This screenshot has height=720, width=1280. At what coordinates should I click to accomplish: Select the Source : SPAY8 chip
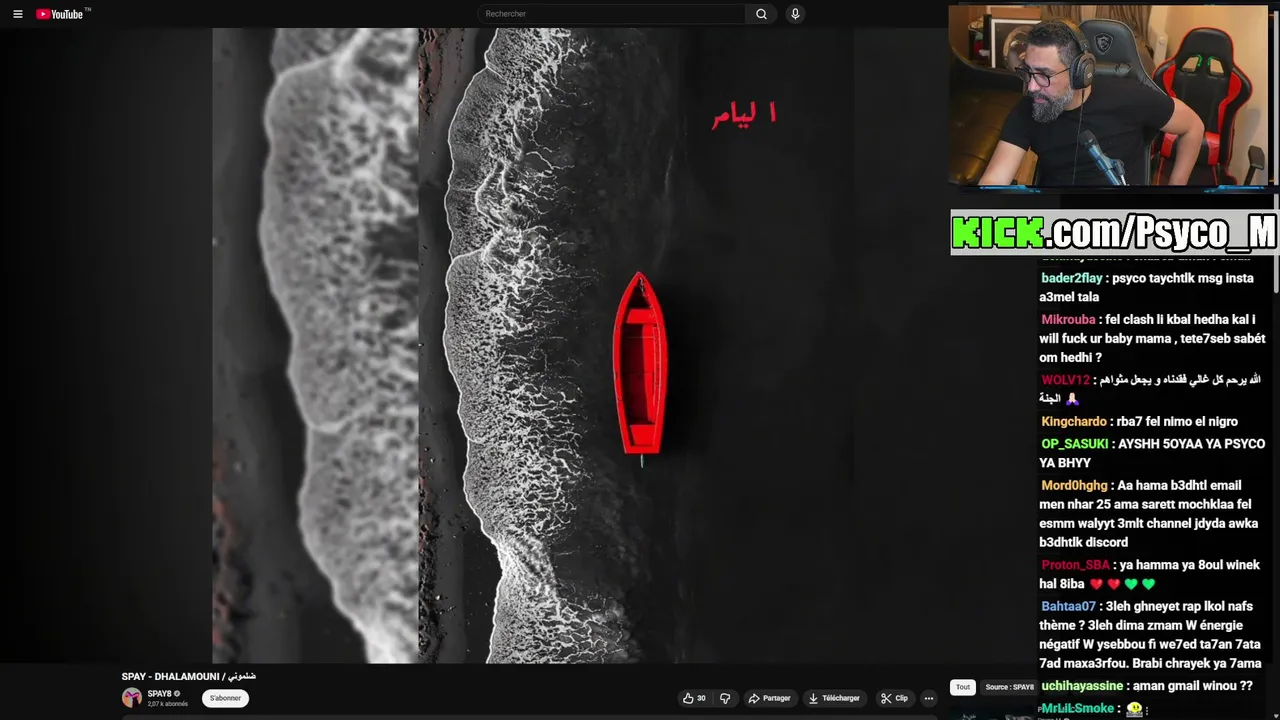1009,687
